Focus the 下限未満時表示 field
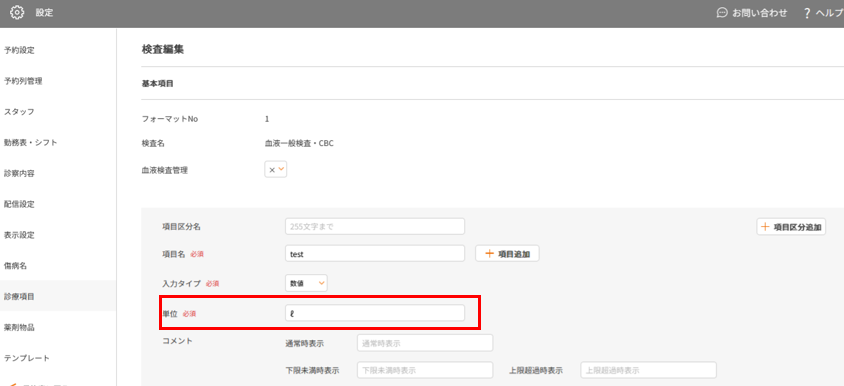Viewport: 844px width, 386px height. 425,370
